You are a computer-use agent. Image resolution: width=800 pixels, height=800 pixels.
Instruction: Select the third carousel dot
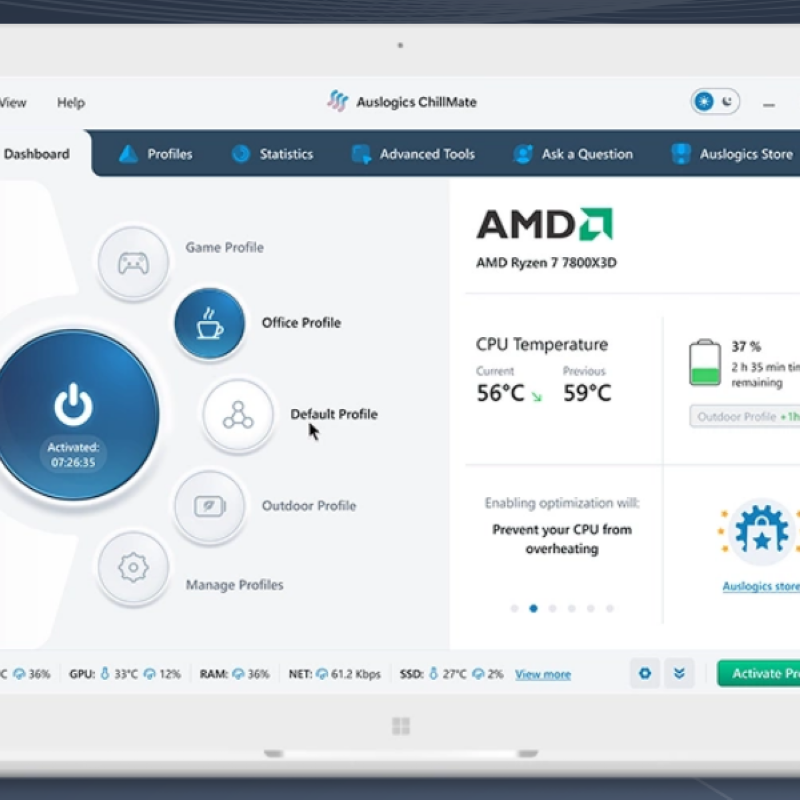[553, 608]
